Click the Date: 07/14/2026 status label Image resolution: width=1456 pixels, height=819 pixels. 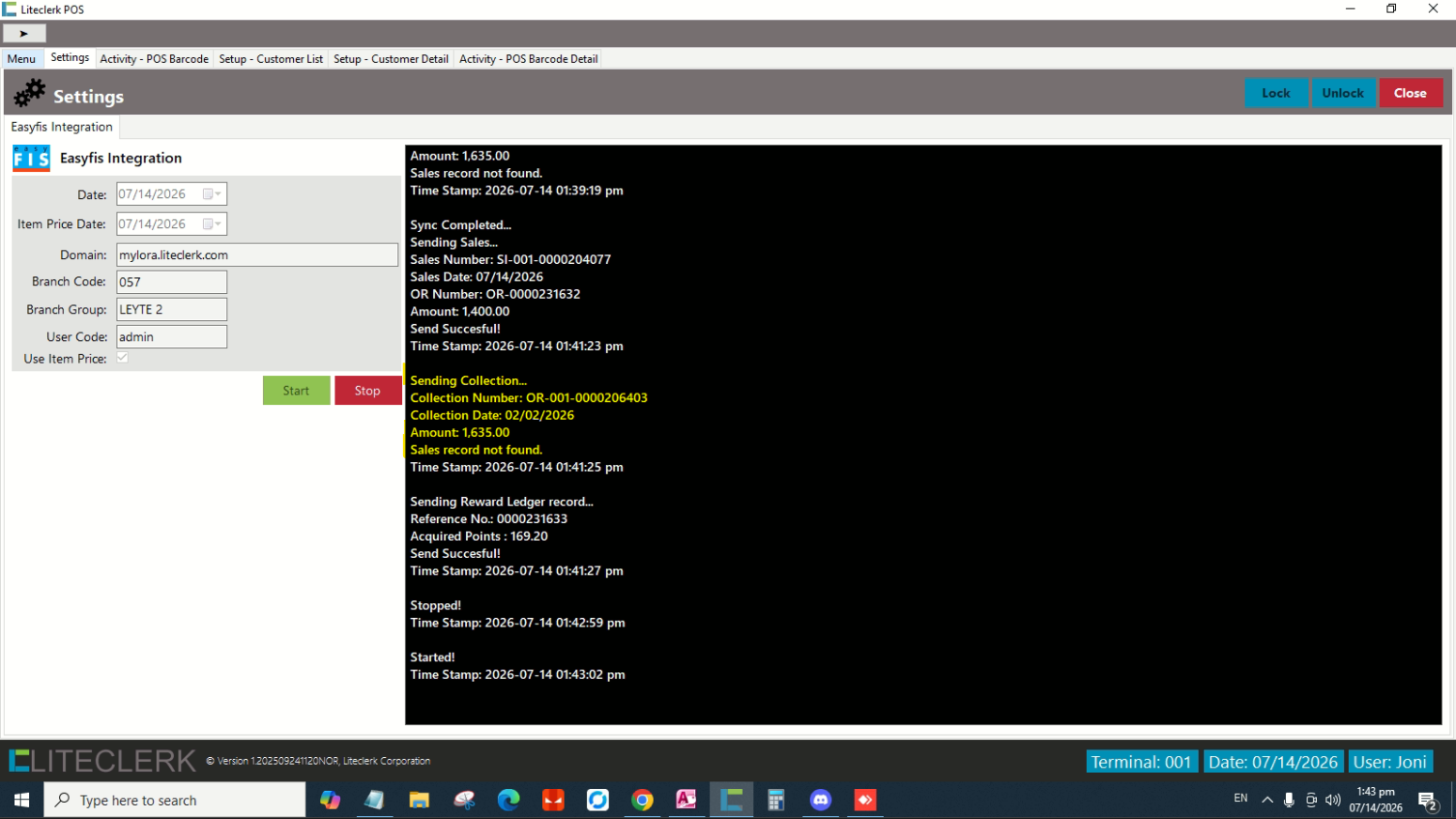[x=1273, y=762]
